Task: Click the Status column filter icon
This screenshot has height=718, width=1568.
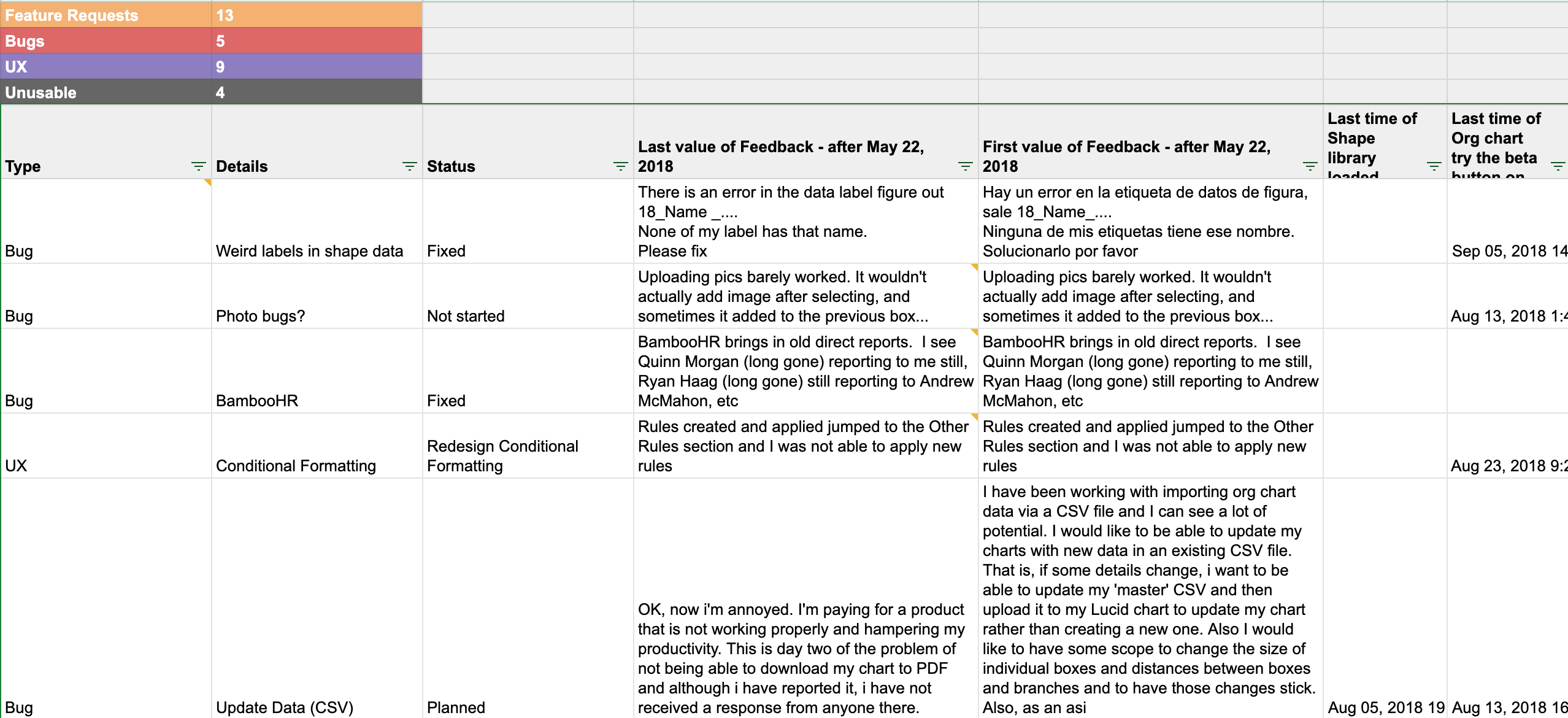Action: (620, 166)
